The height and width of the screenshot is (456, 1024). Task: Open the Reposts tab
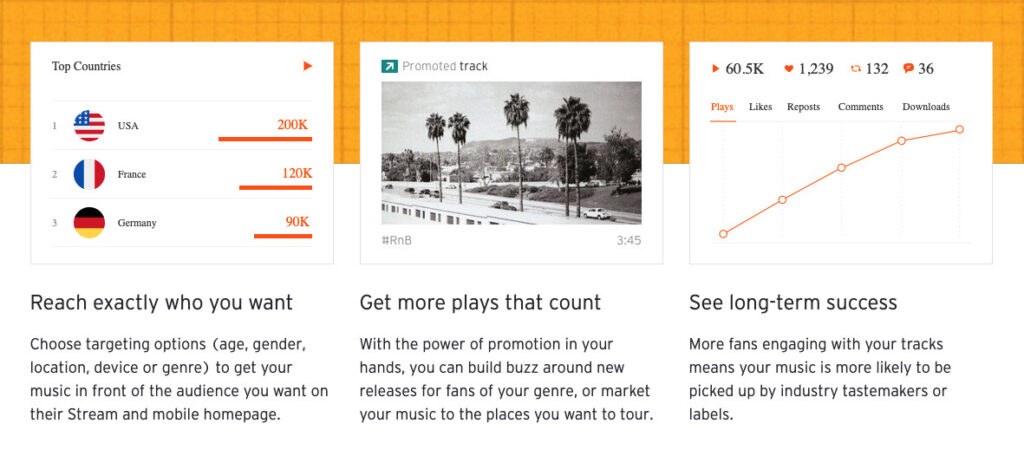803,107
